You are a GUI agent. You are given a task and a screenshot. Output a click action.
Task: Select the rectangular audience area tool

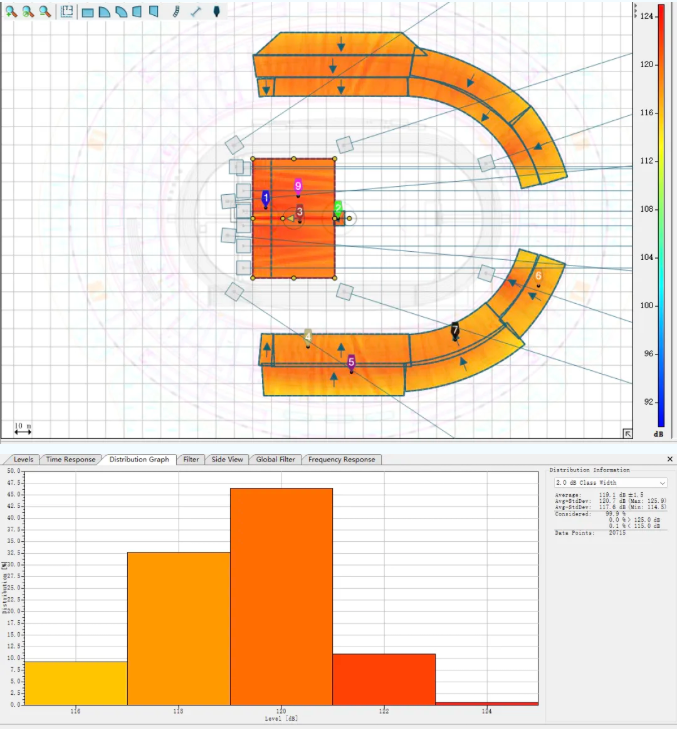tap(87, 12)
